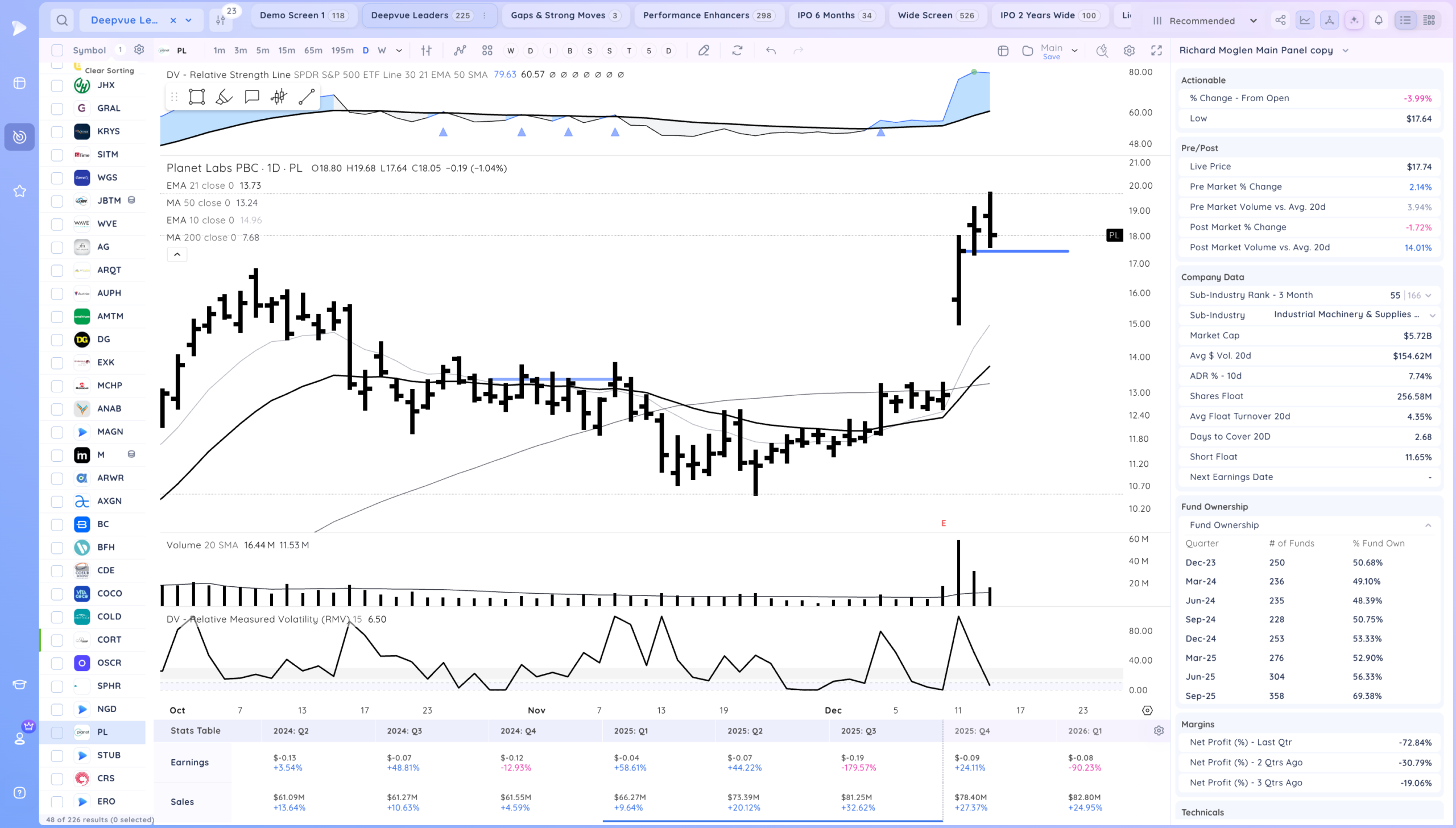This screenshot has width=1456, height=828.
Task: Toggle the select-all Symbol checkbox
Action: click(x=57, y=51)
